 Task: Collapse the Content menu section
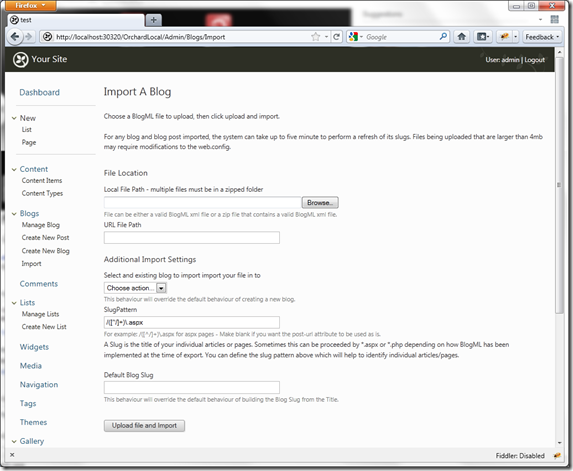pos(14,170)
